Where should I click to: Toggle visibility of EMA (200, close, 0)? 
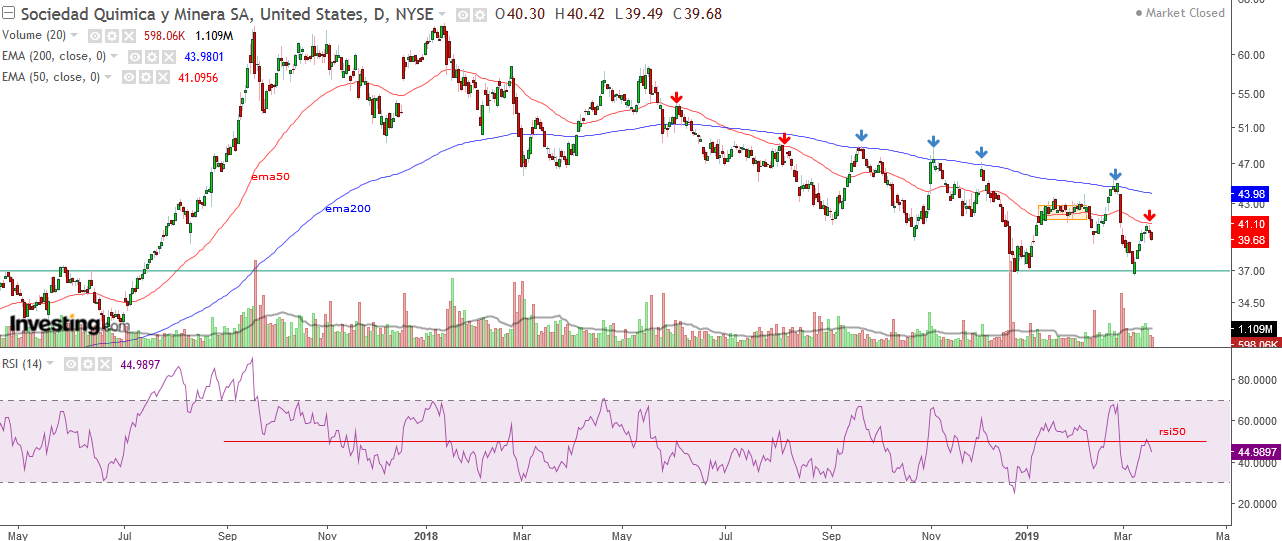click(135, 57)
